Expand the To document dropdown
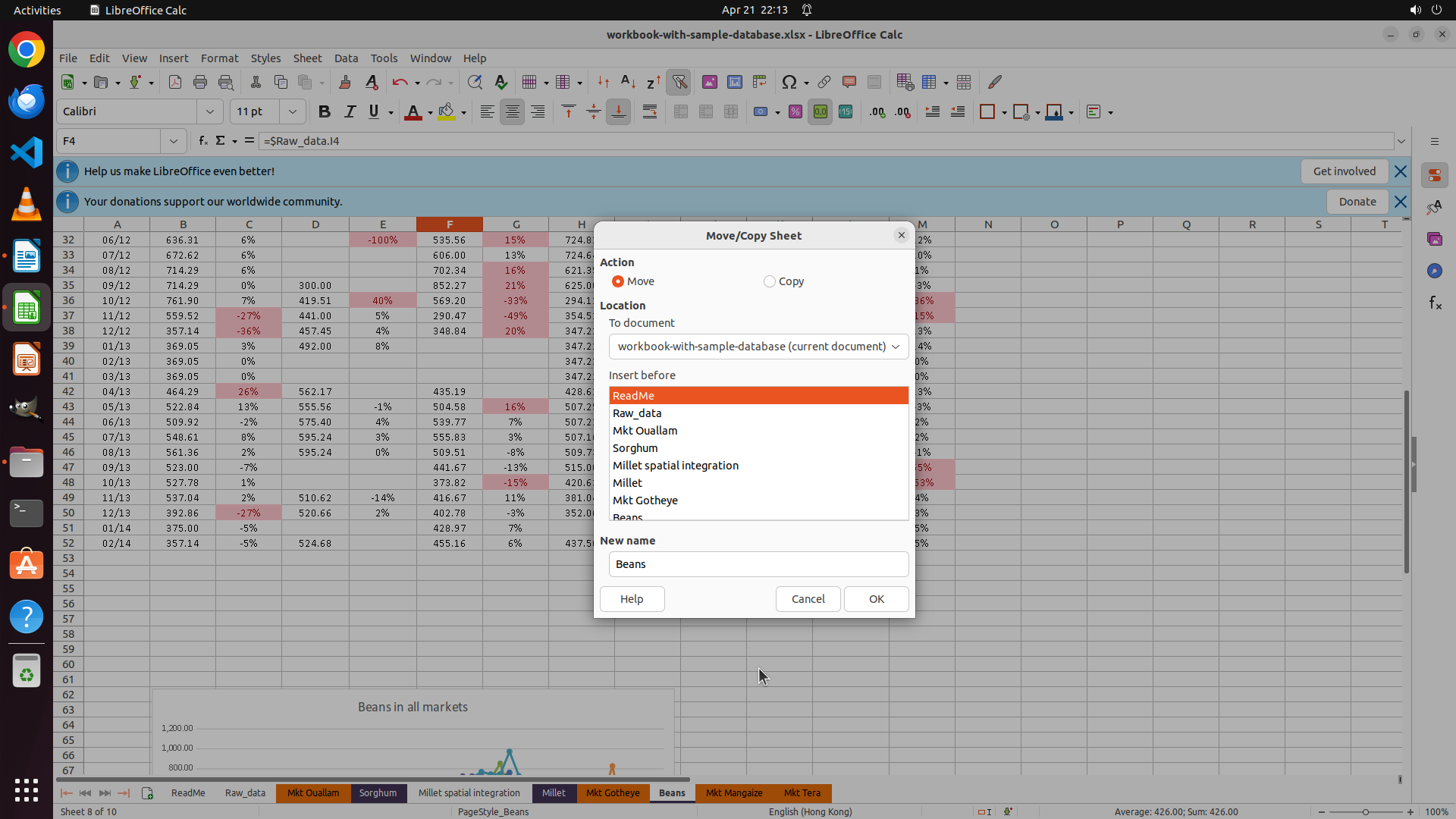The image size is (1456, 819). 758,347
